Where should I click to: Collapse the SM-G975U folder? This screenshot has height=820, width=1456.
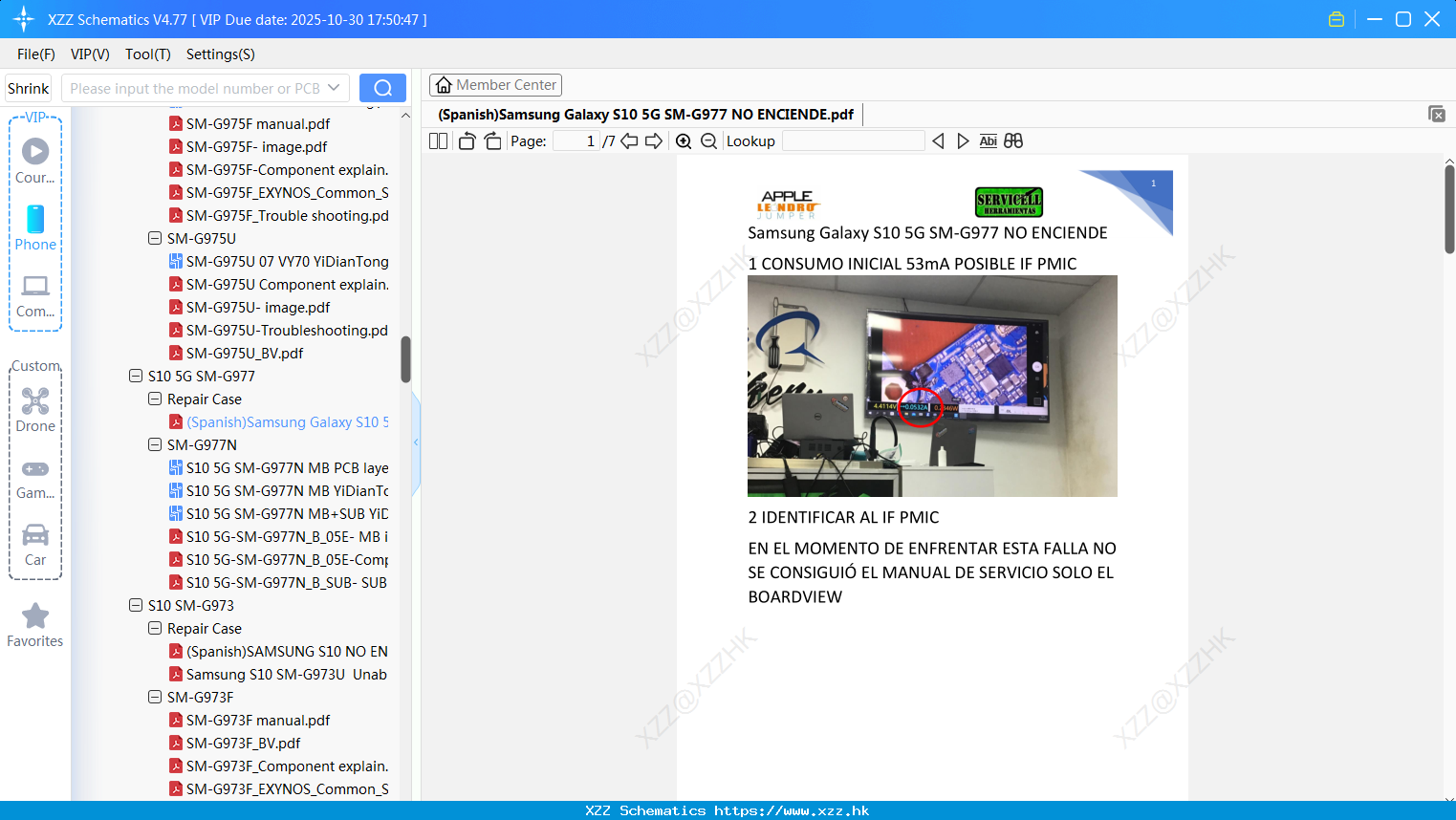click(x=155, y=238)
